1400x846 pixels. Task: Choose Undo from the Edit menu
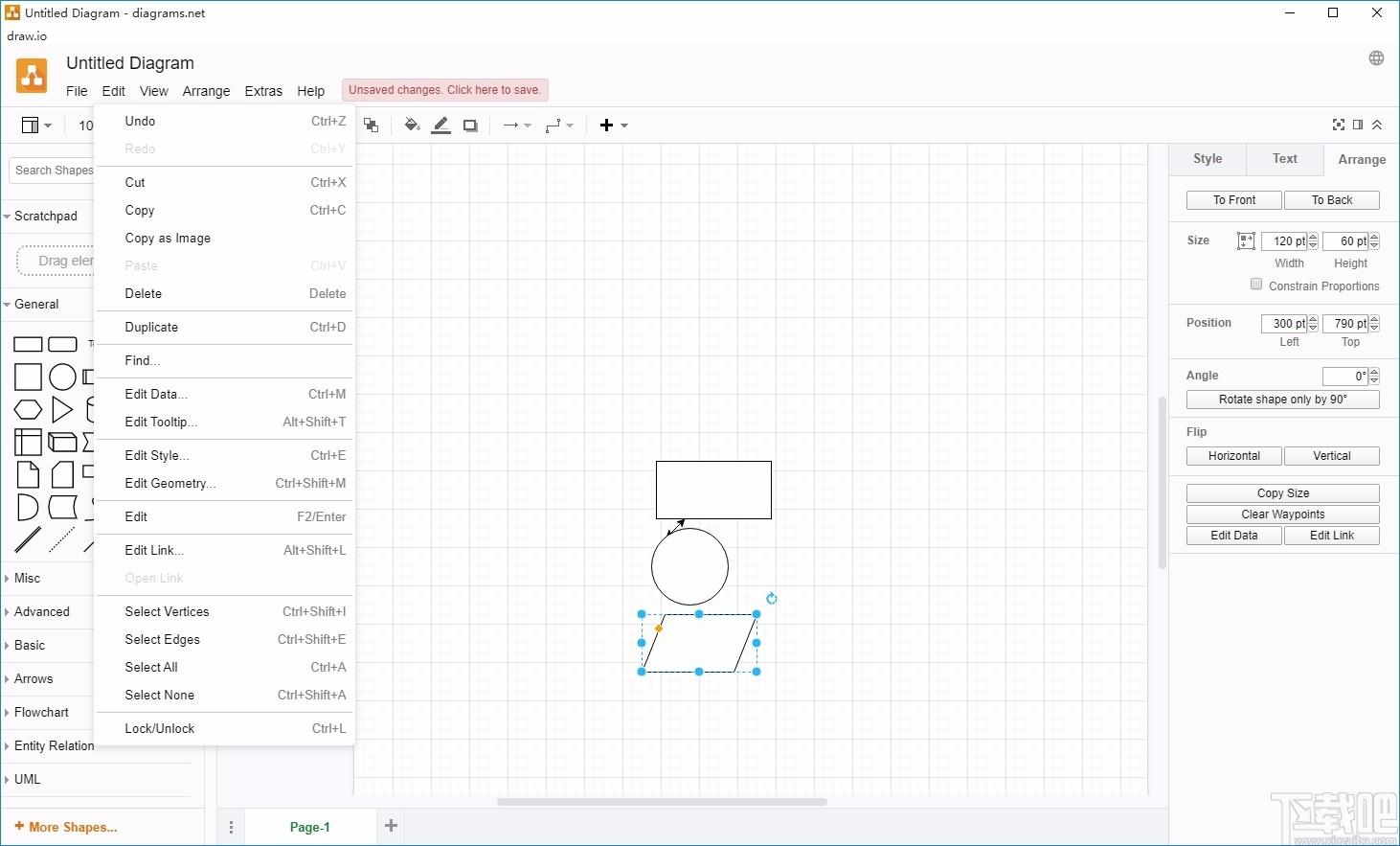(226, 122)
